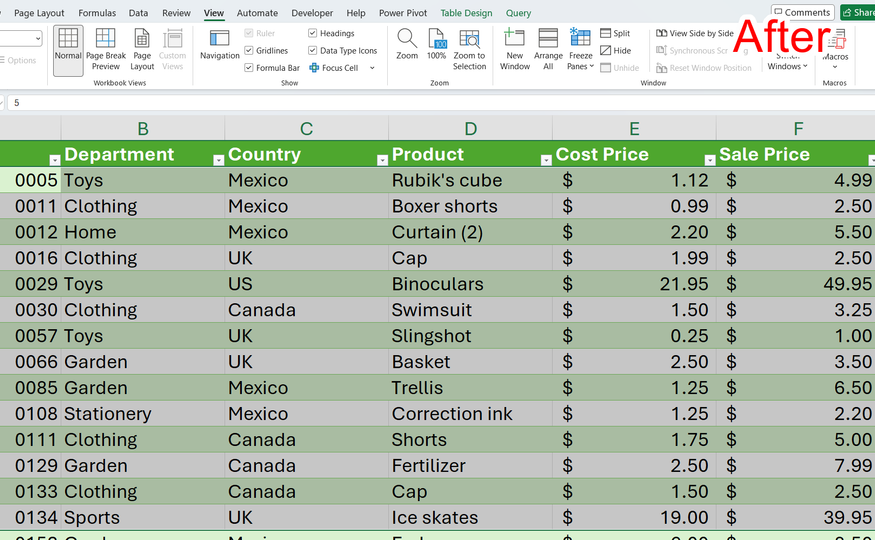Open the Review tab

(x=176, y=13)
